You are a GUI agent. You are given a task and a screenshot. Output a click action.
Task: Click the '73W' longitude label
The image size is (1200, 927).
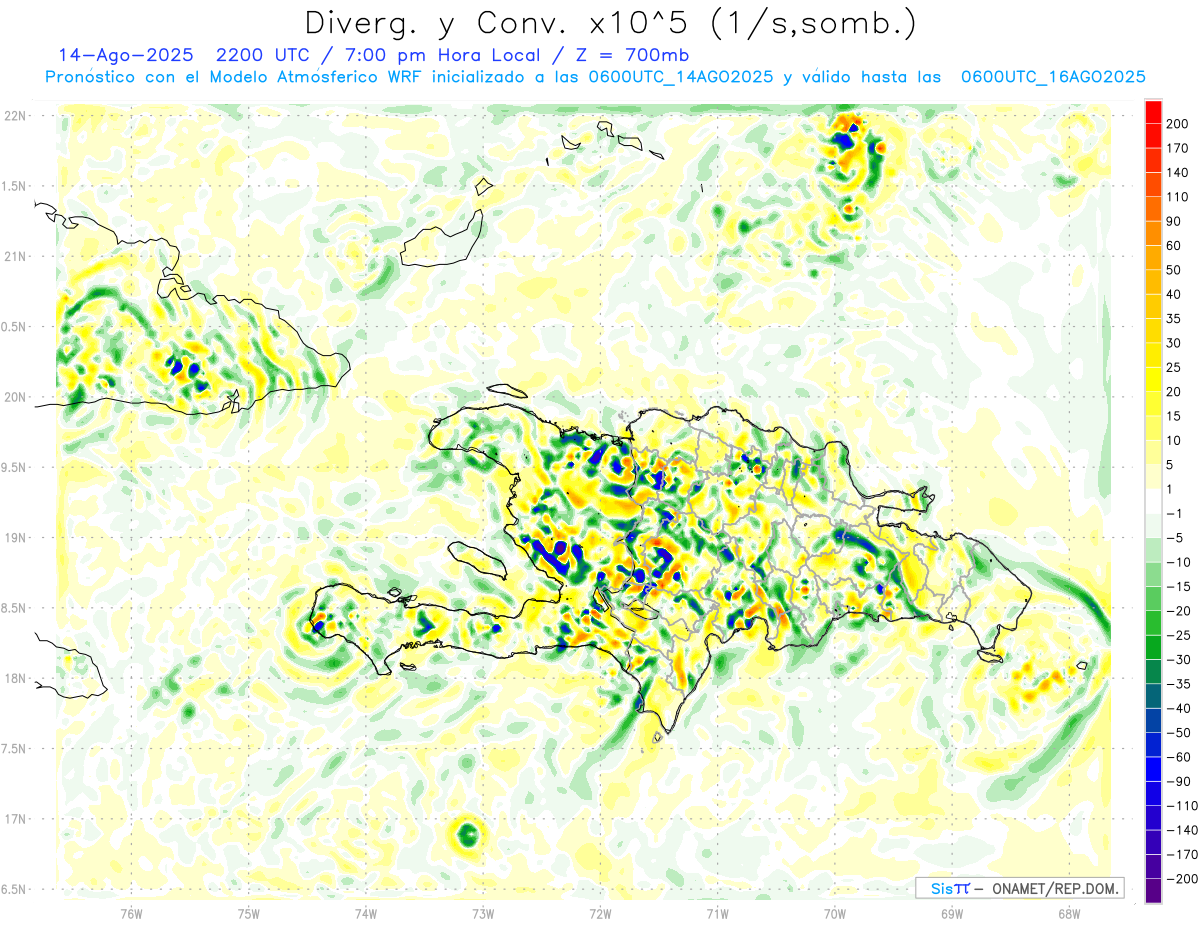(483, 914)
